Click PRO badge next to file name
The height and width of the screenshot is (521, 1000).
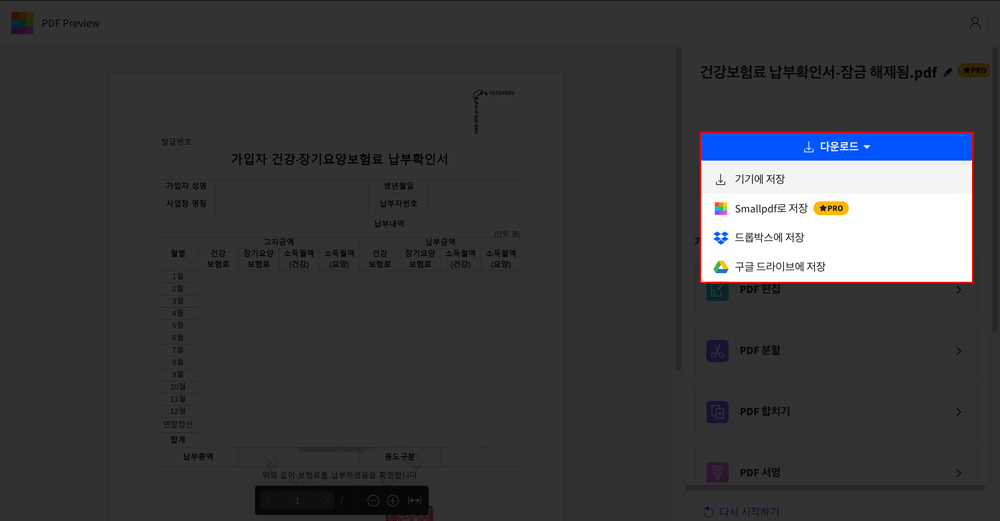click(974, 70)
